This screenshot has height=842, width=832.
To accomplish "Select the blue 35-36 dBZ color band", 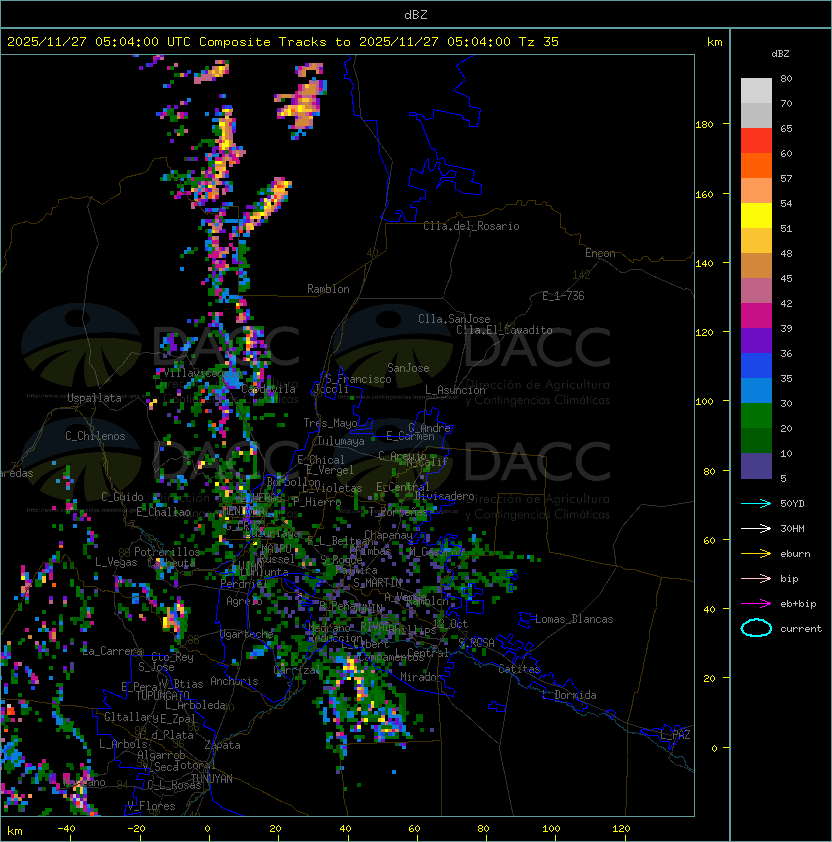I will pyautogui.click(x=756, y=366).
